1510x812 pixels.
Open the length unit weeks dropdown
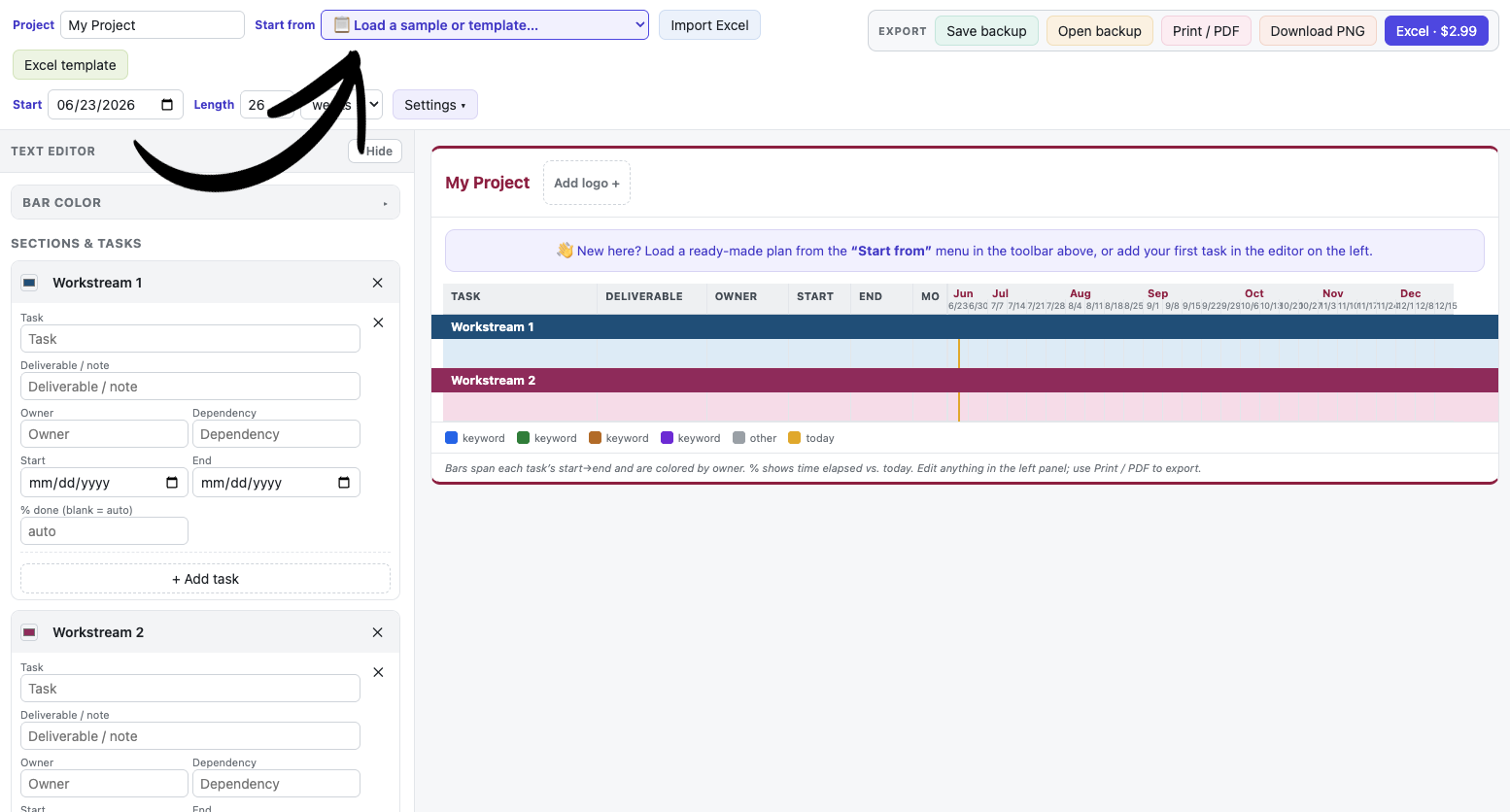click(341, 105)
